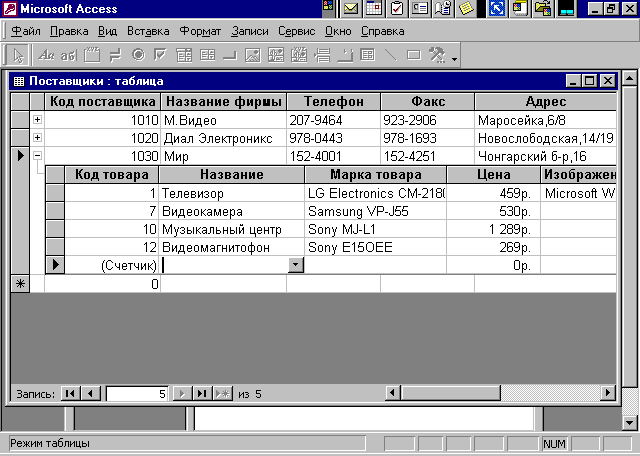Open the Вид menu

click(x=107, y=31)
